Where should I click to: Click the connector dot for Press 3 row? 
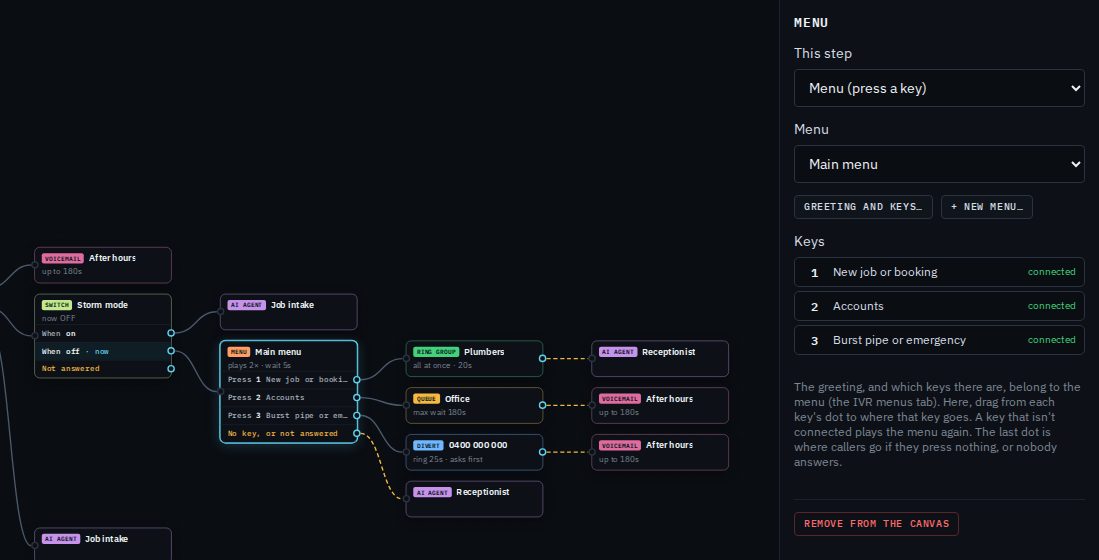(x=357, y=416)
